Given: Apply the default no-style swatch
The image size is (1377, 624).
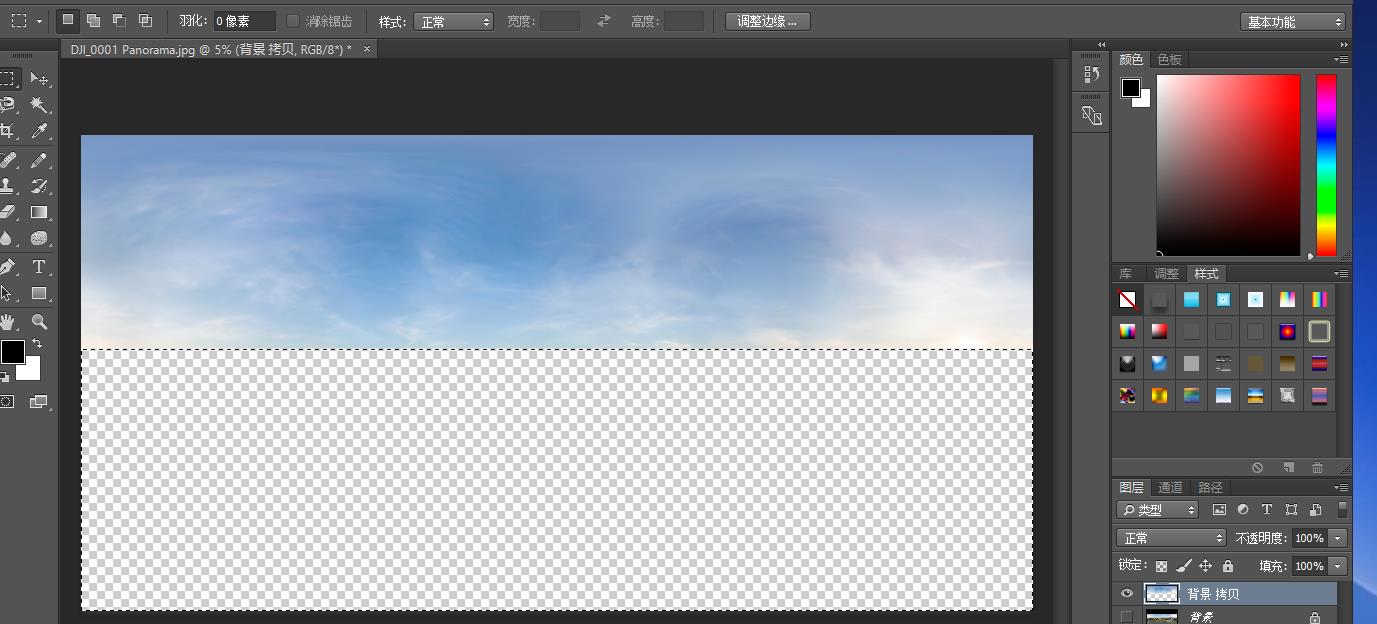Looking at the screenshot, I should tap(1127, 299).
